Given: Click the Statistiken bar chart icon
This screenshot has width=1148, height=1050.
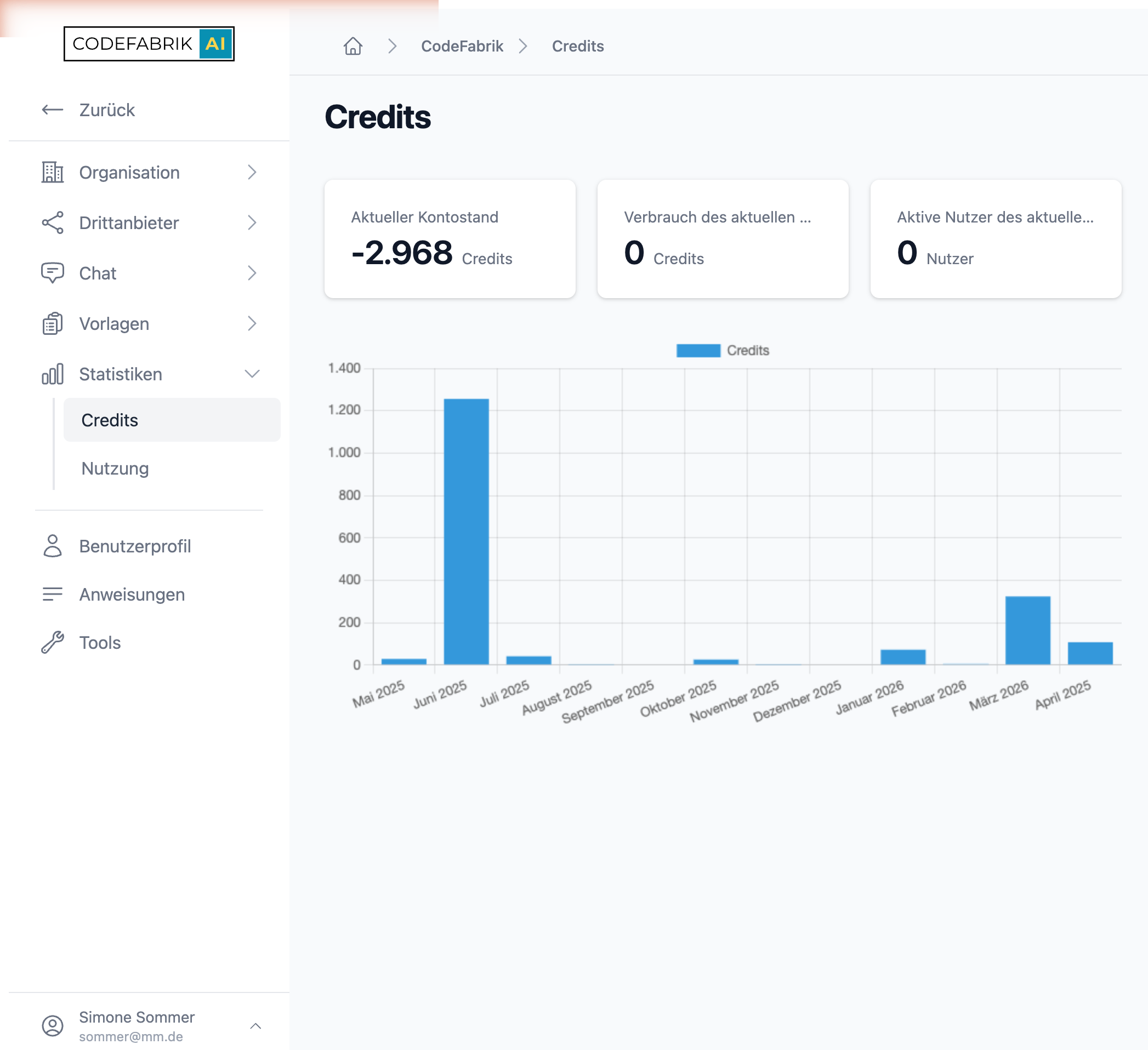Looking at the screenshot, I should (x=53, y=374).
